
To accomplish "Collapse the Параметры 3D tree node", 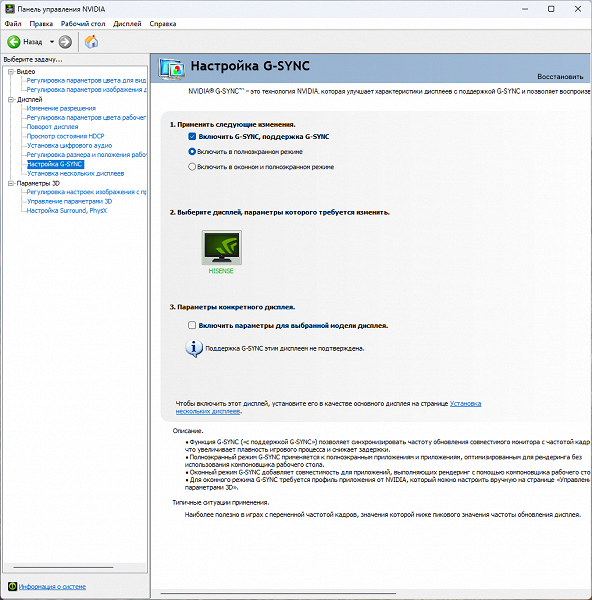I will [x=11, y=183].
